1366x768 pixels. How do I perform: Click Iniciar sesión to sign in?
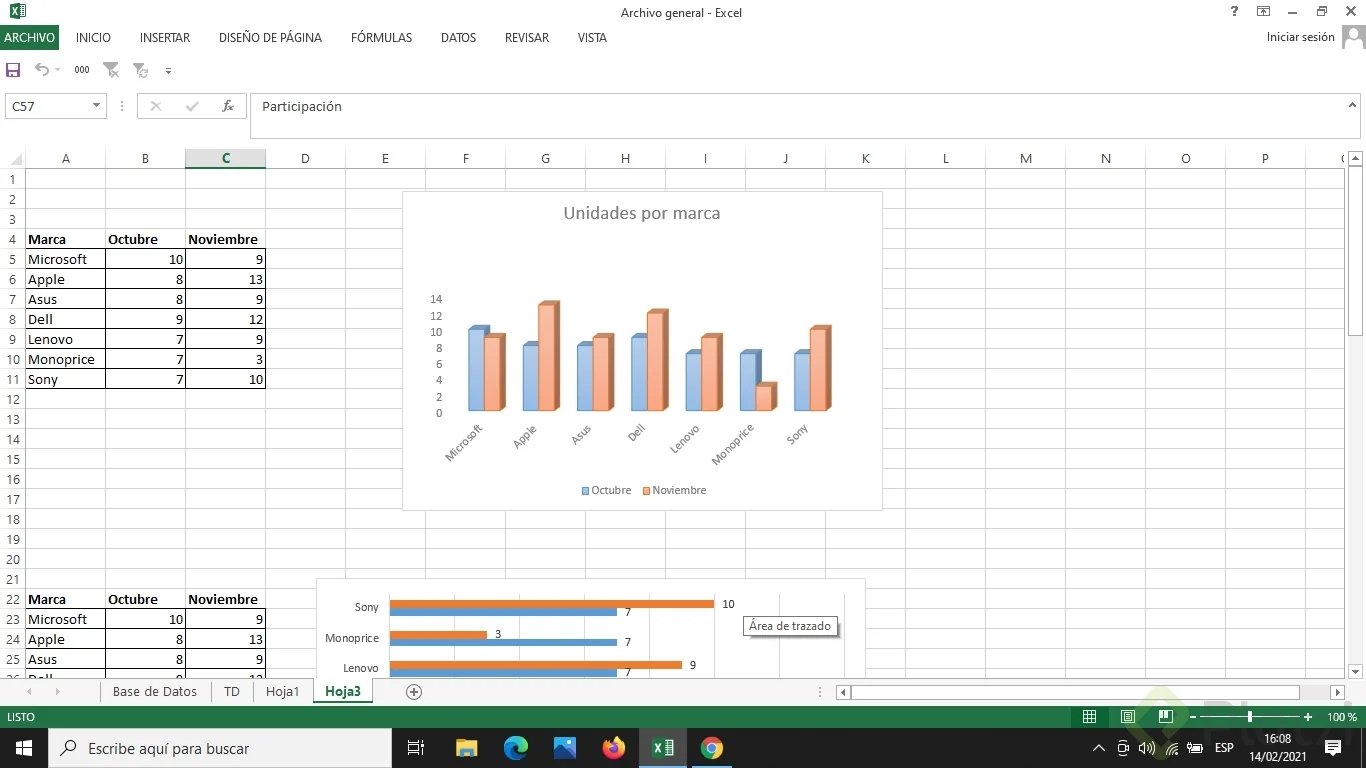point(1300,37)
